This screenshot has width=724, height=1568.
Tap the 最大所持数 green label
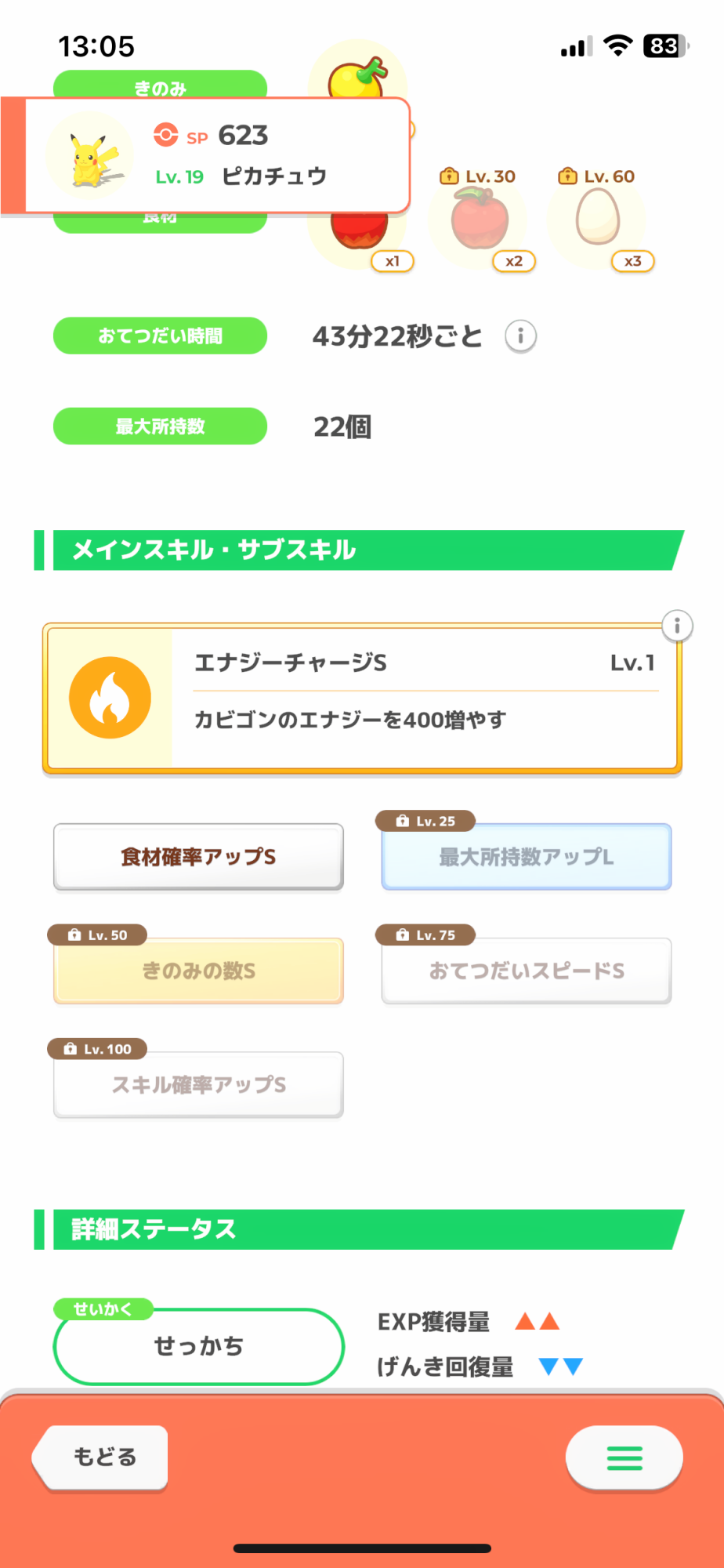pyautogui.click(x=160, y=426)
